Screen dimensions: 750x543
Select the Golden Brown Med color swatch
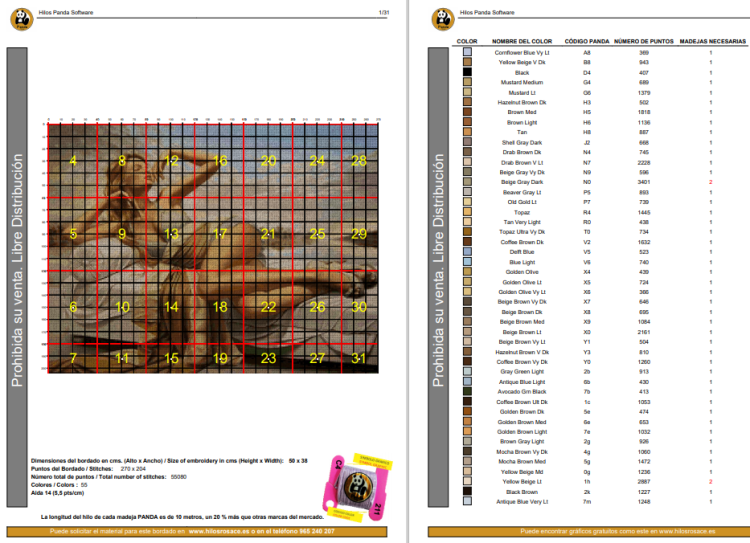pos(467,421)
